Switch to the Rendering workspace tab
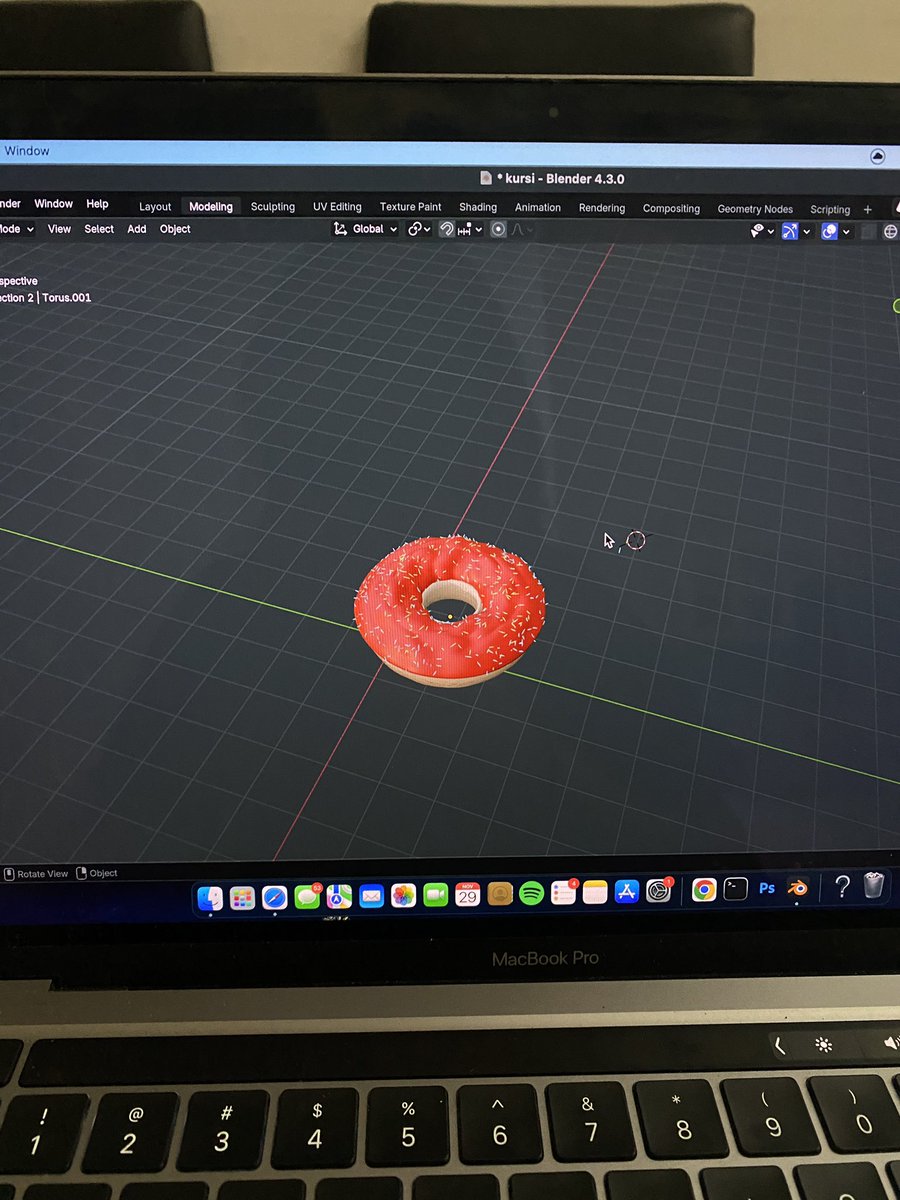 point(602,208)
